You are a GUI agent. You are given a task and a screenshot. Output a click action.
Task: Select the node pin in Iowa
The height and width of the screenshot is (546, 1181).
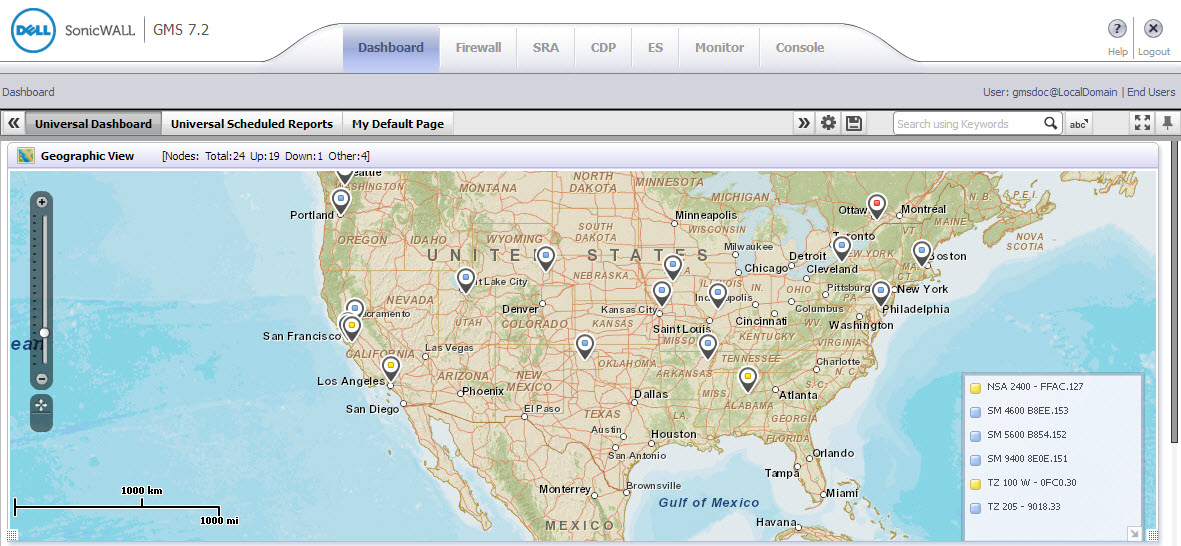[x=673, y=267]
